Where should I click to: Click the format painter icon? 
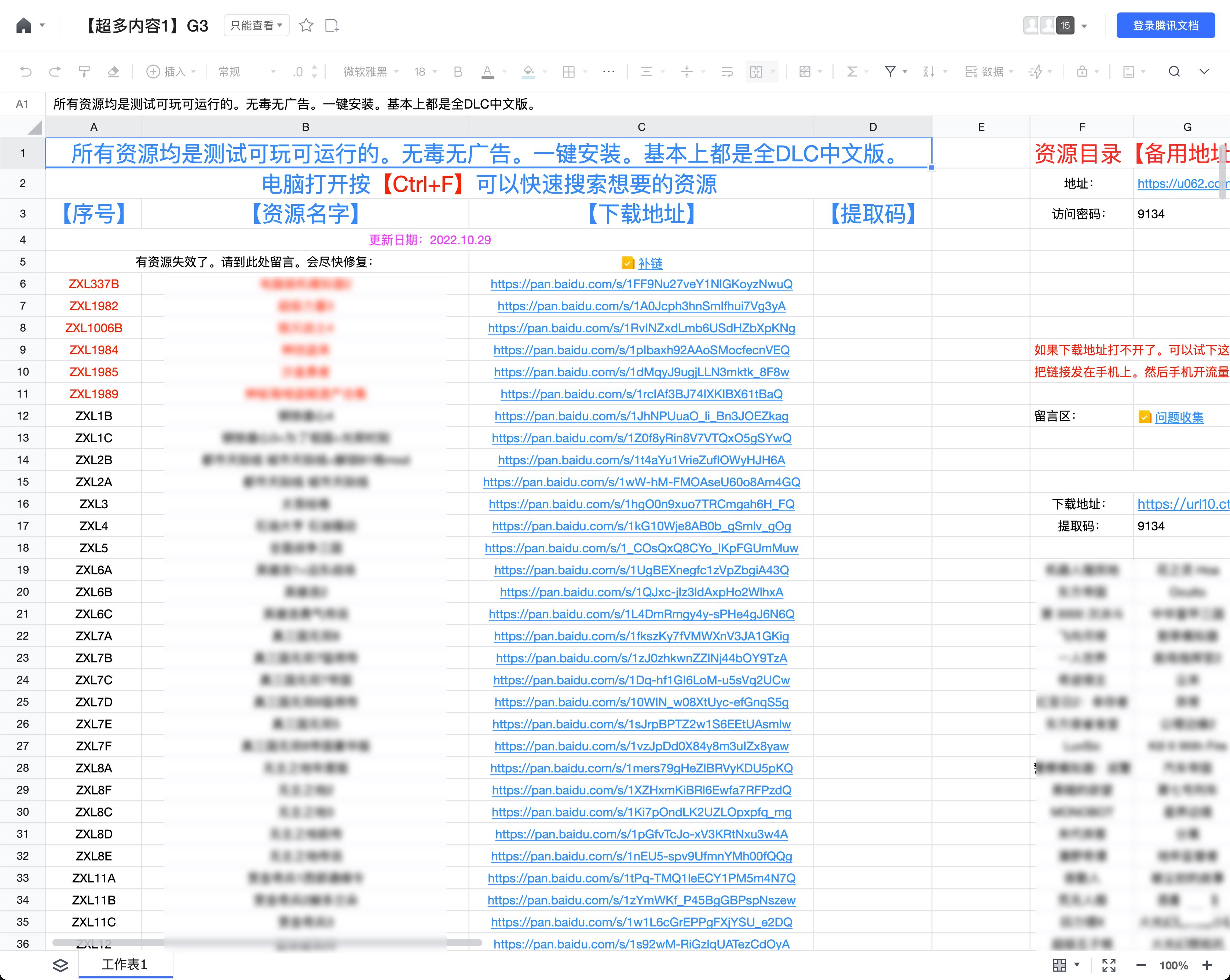click(84, 71)
